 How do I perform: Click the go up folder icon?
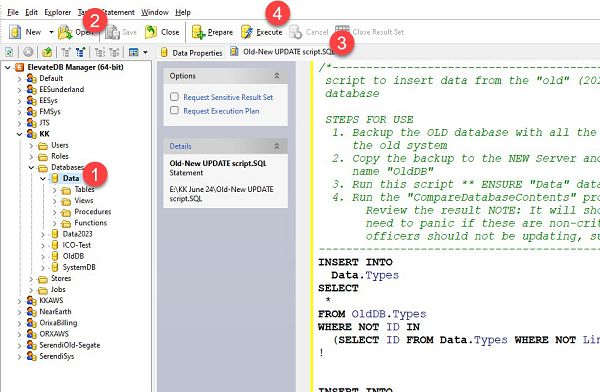pos(47,52)
